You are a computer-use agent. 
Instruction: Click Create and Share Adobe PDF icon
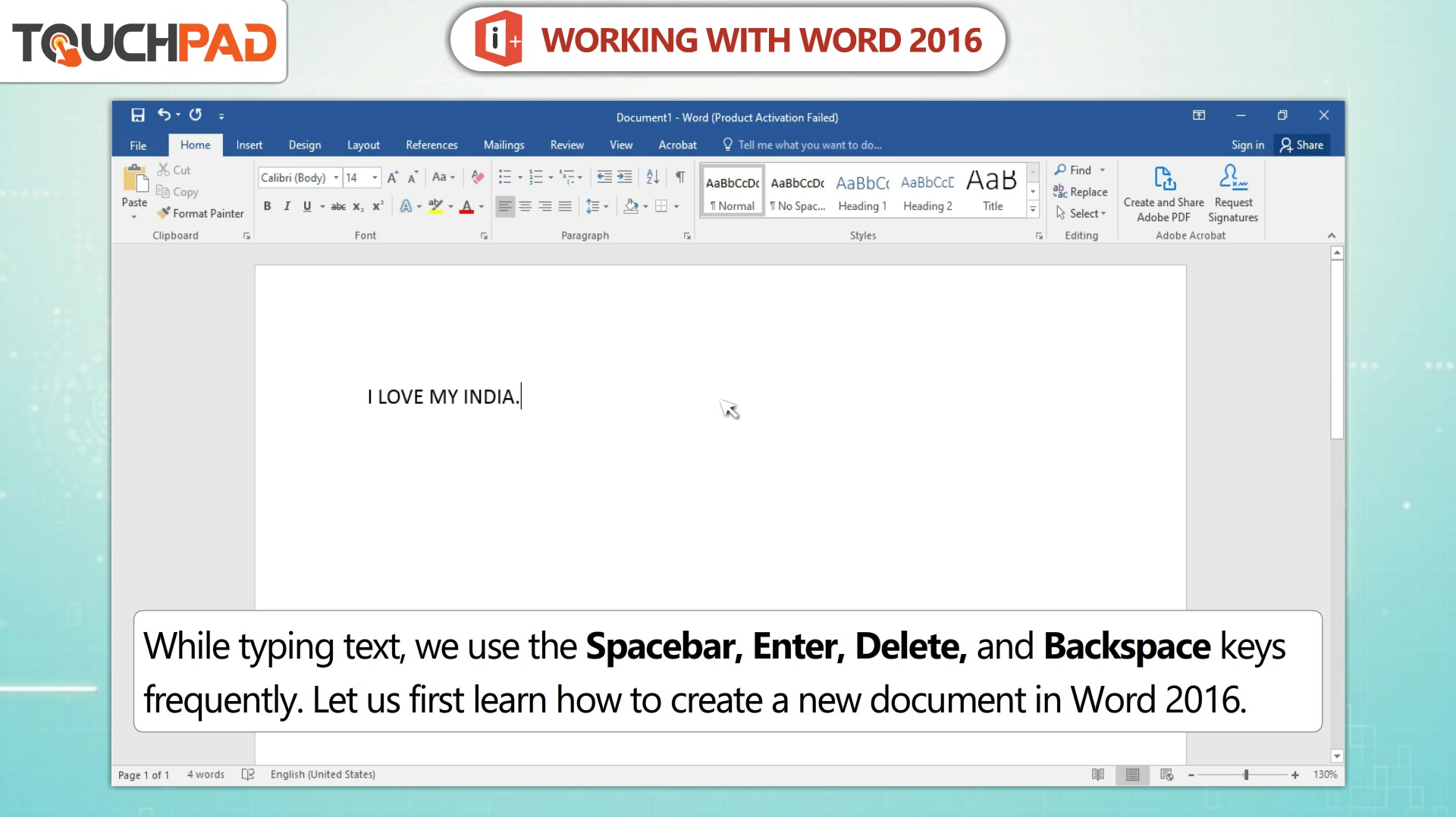1164,179
